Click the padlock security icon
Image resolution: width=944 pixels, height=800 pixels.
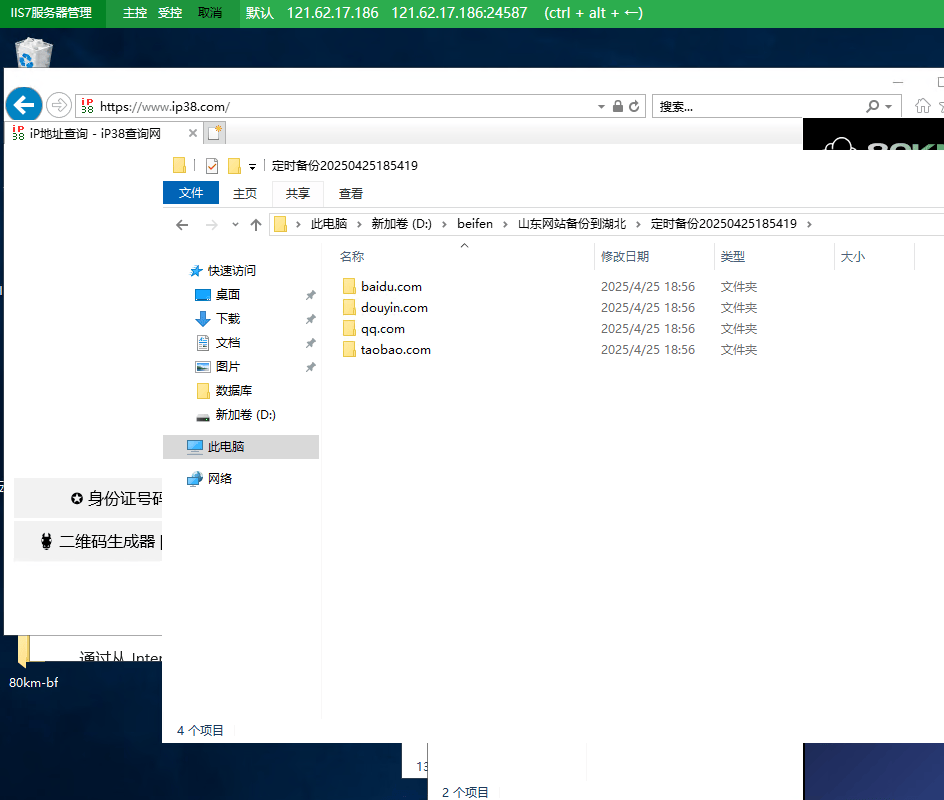[618, 107]
